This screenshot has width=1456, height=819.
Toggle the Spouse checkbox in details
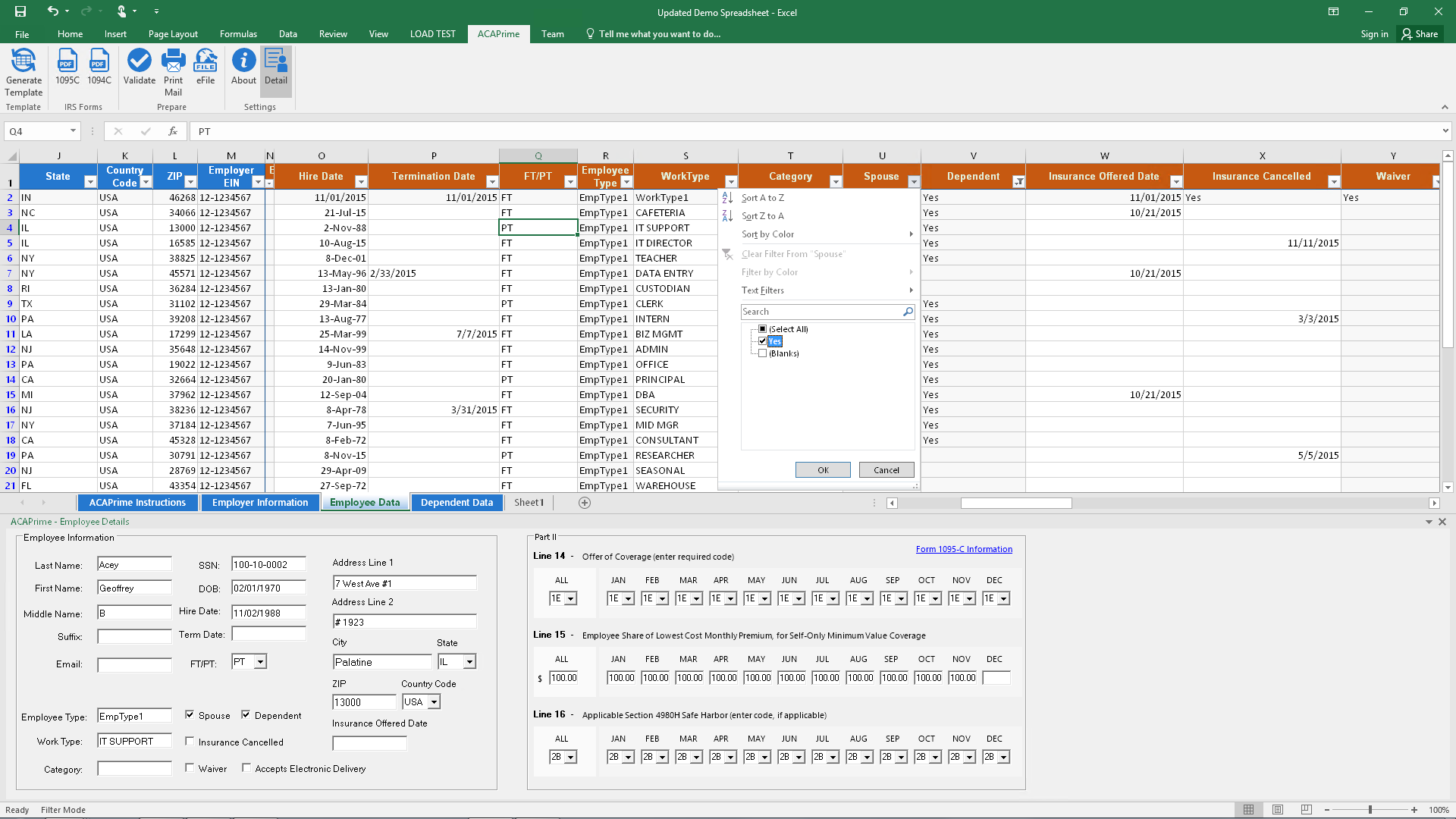[x=190, y=714]
